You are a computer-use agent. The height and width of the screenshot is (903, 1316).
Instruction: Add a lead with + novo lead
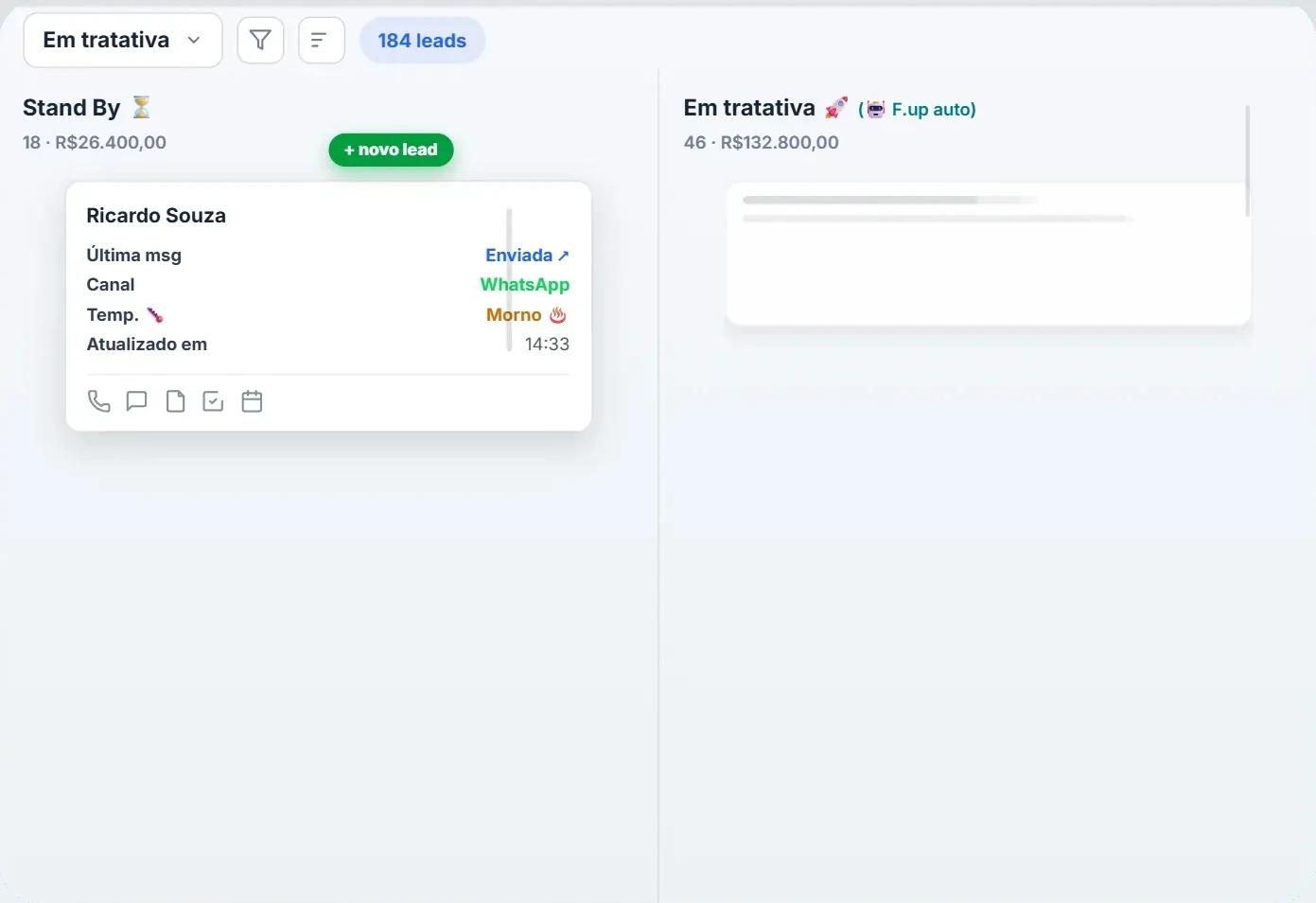391,150
